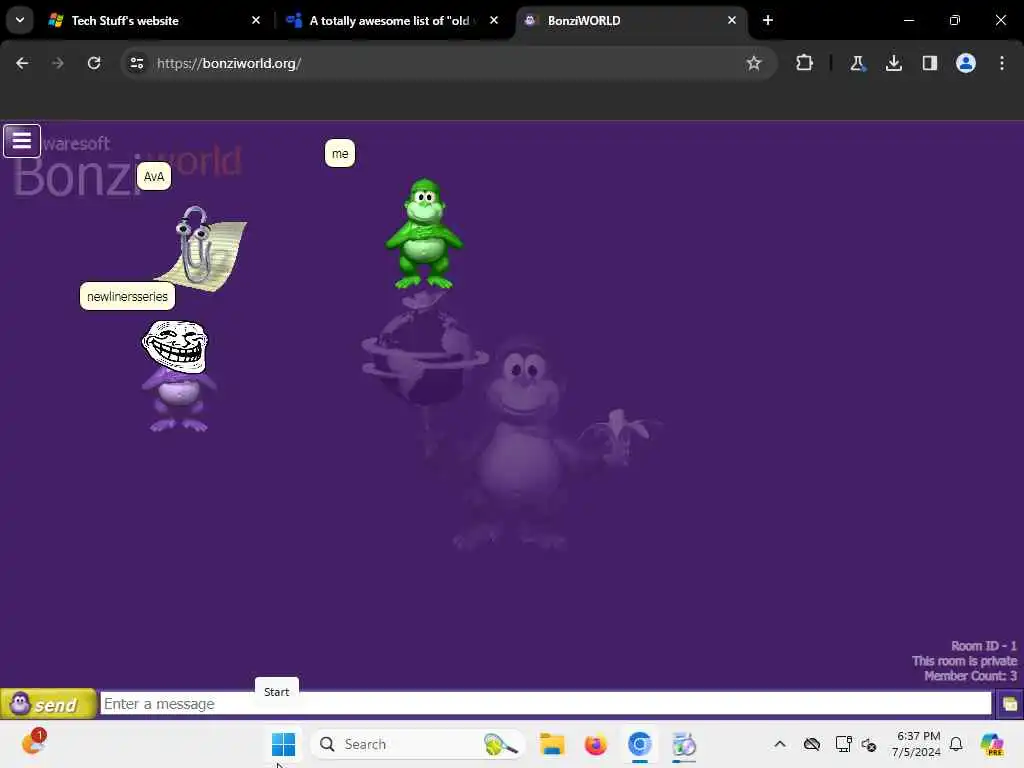Click the green Bonzi gorilla character

tap(424, 233)
